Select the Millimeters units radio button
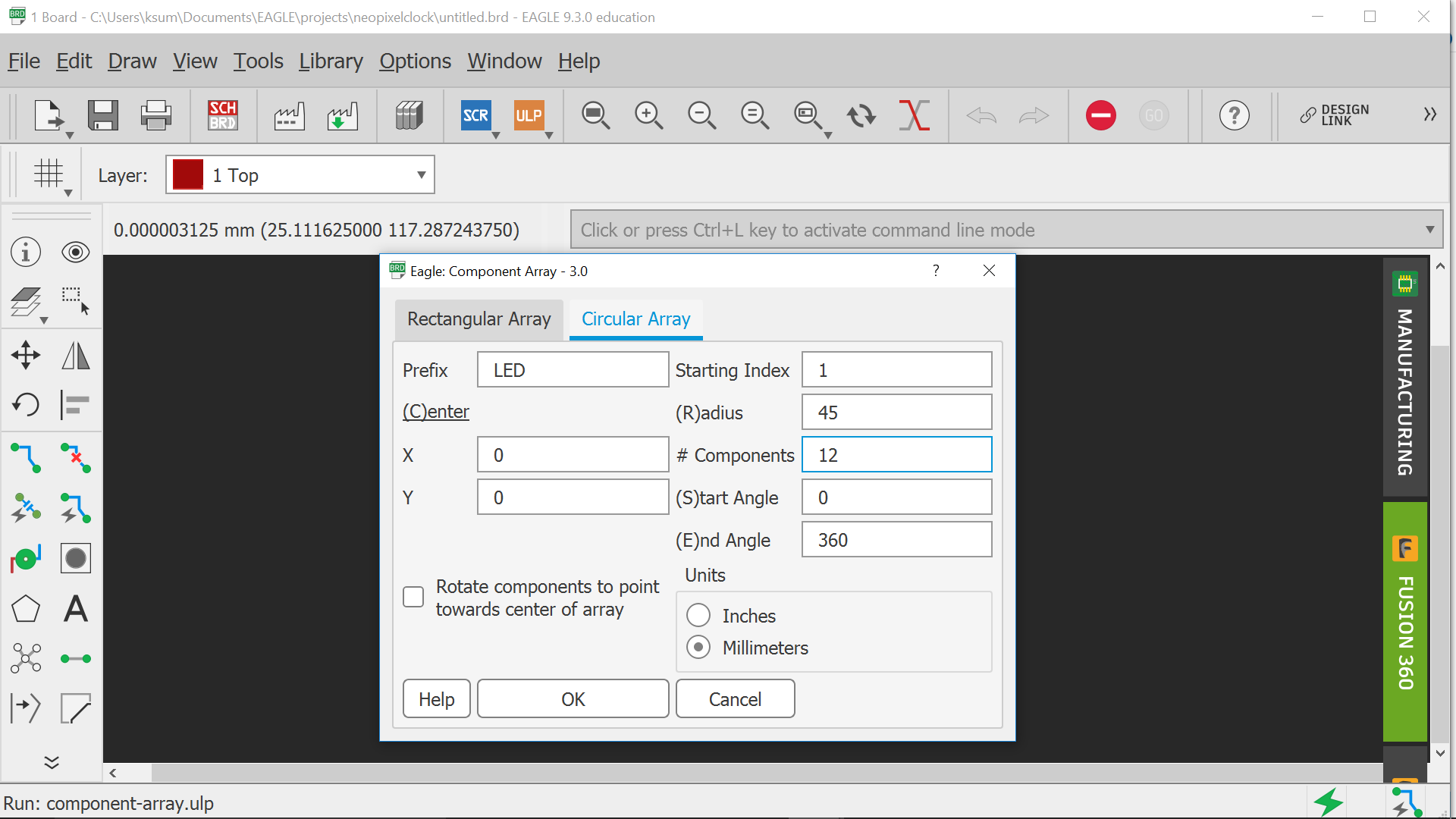Screen dimensions: 1456x819 [x=698, y=648]
